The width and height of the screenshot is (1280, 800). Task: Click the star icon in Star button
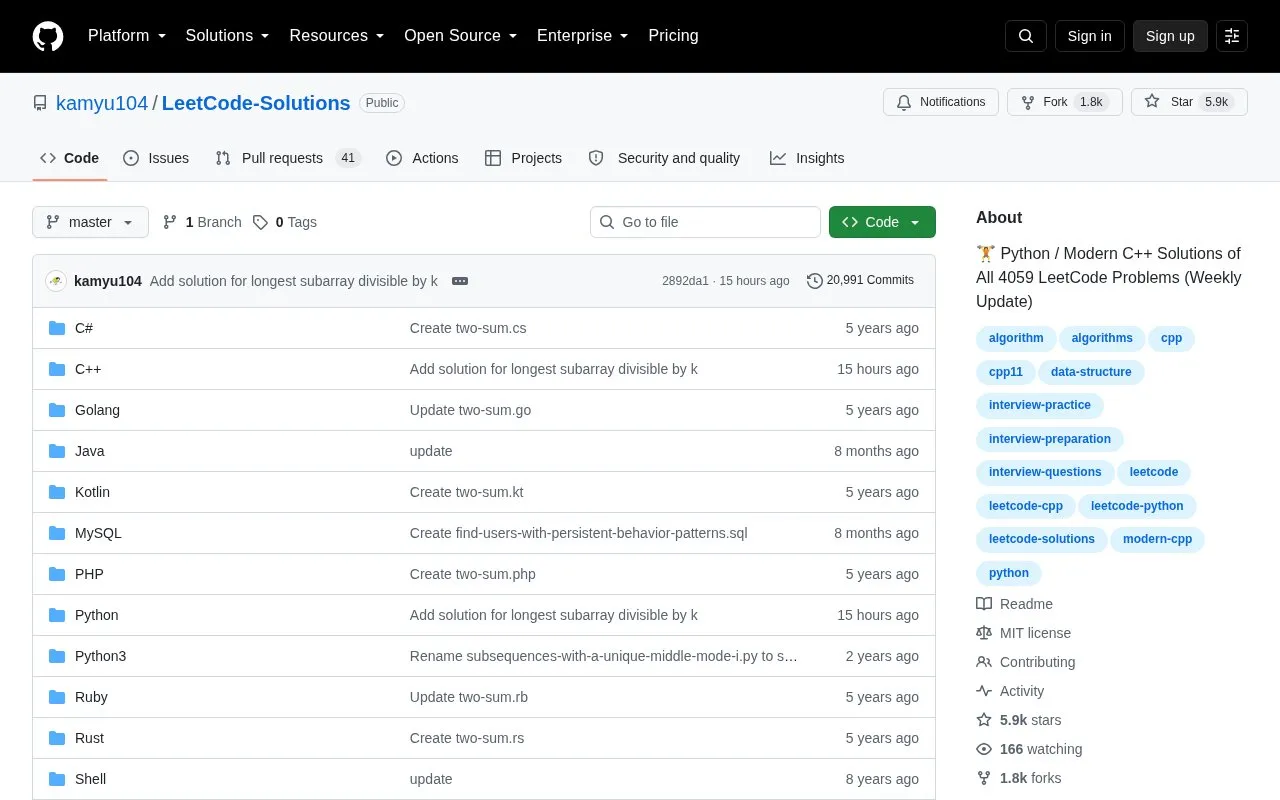pyautogui.click(x=1152, y=102)
